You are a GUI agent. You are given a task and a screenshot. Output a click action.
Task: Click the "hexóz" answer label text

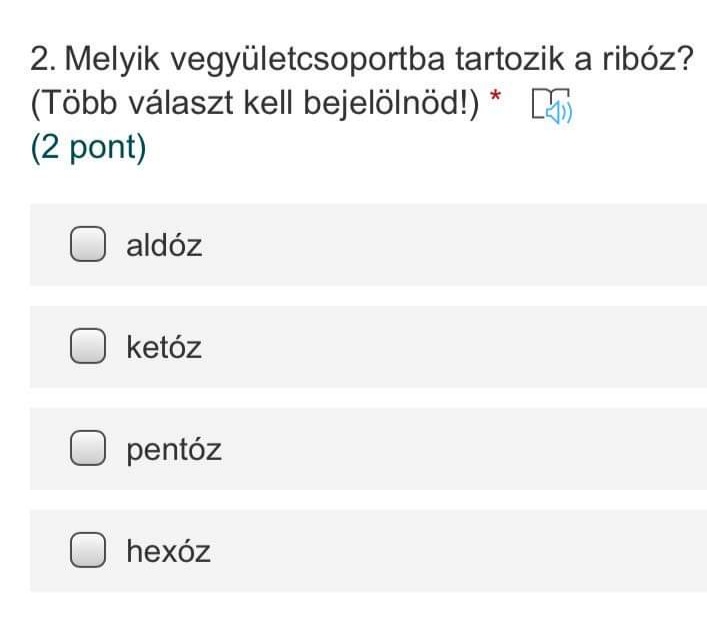click(x=168, y=551)
